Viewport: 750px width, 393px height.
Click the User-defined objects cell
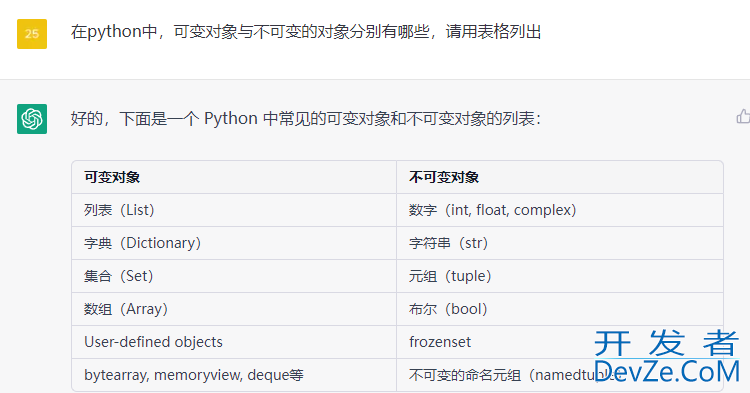tap(234, 342)
